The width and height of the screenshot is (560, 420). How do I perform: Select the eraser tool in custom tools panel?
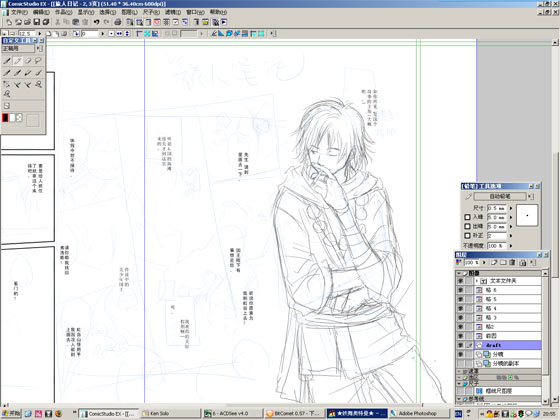[x=28, y=61]
